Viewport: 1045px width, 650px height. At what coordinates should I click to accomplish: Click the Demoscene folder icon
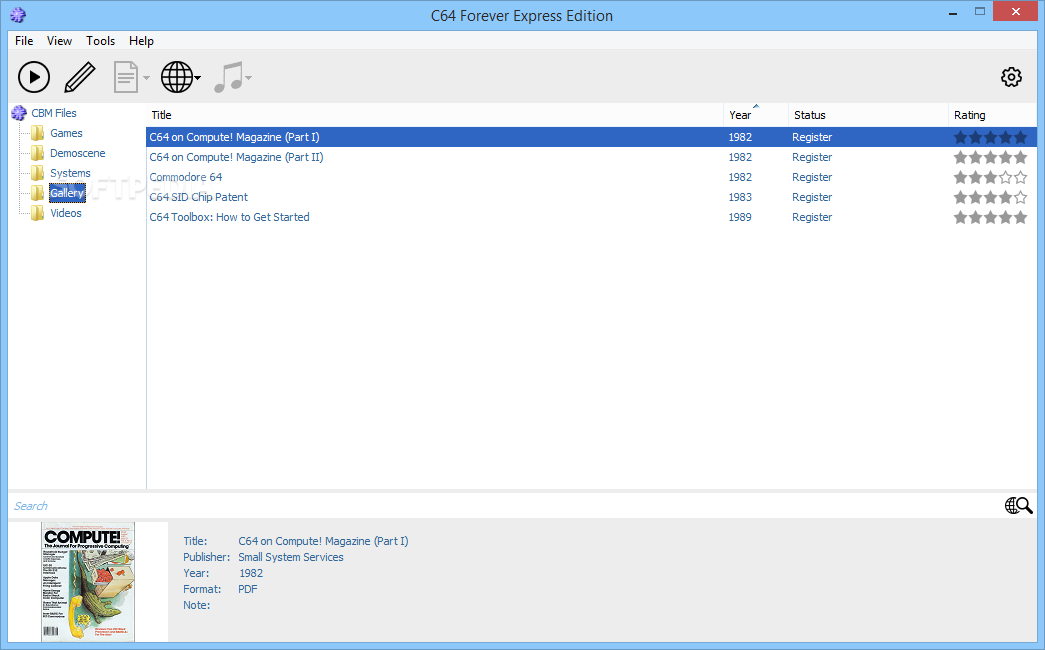(38, 153)
